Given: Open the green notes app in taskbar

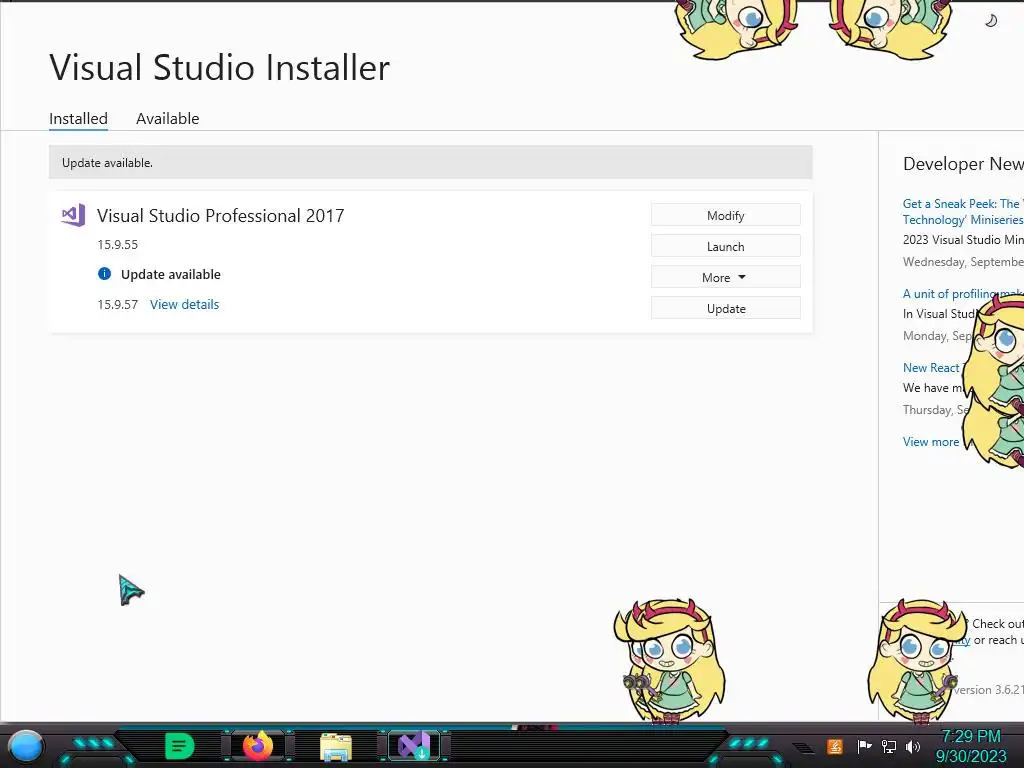Looking at the screenshot, I should (x=180, y=746).
